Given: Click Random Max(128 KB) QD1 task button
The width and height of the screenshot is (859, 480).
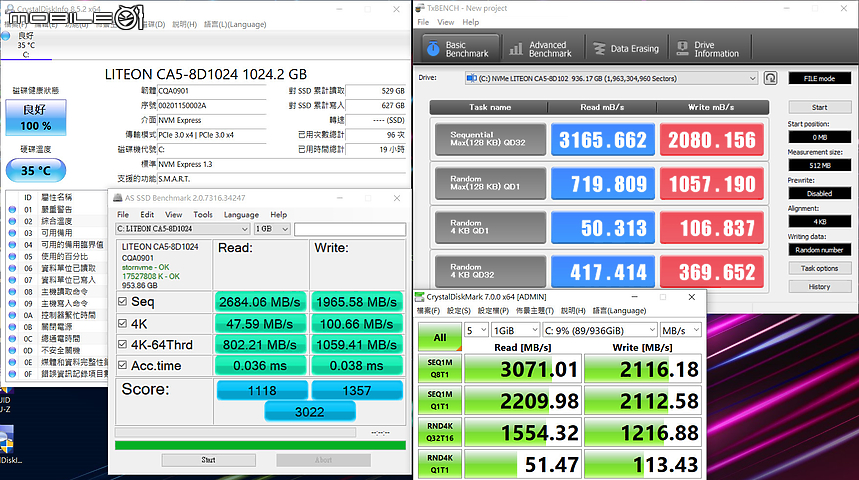Looking at the screenshot, I should tap(490, 183).
